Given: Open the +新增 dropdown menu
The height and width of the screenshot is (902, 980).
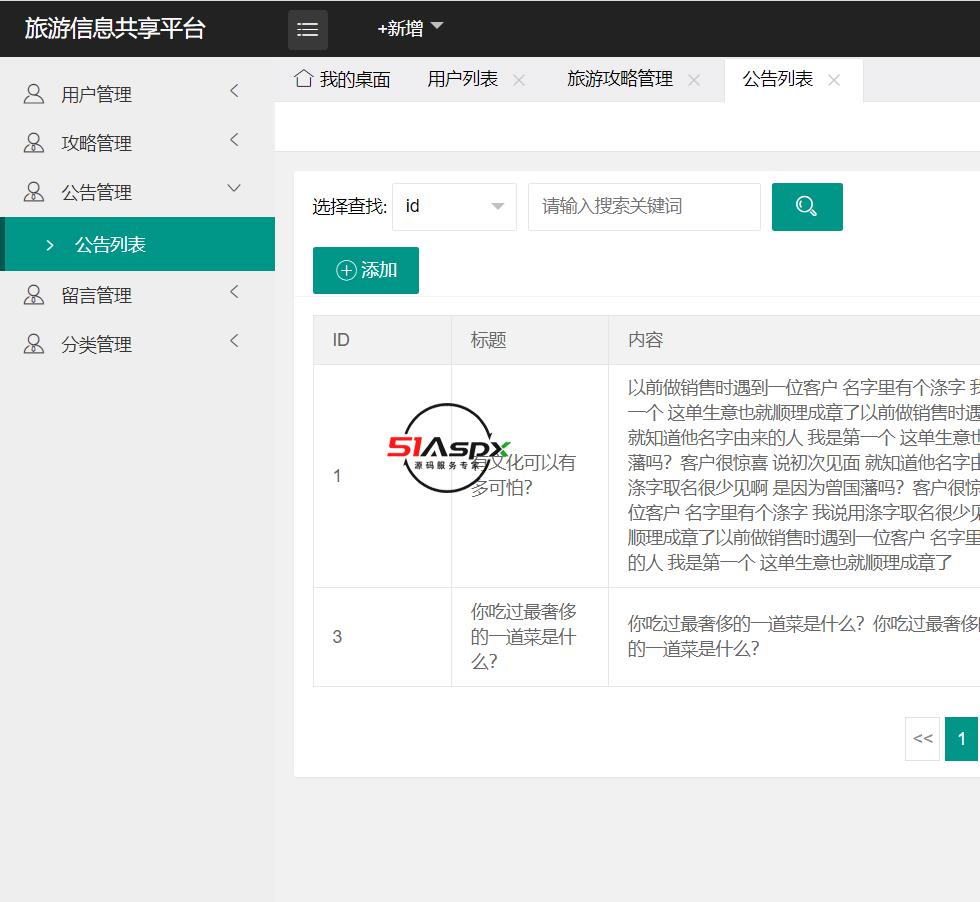Looking at the screenshot, I should (410, 29).
